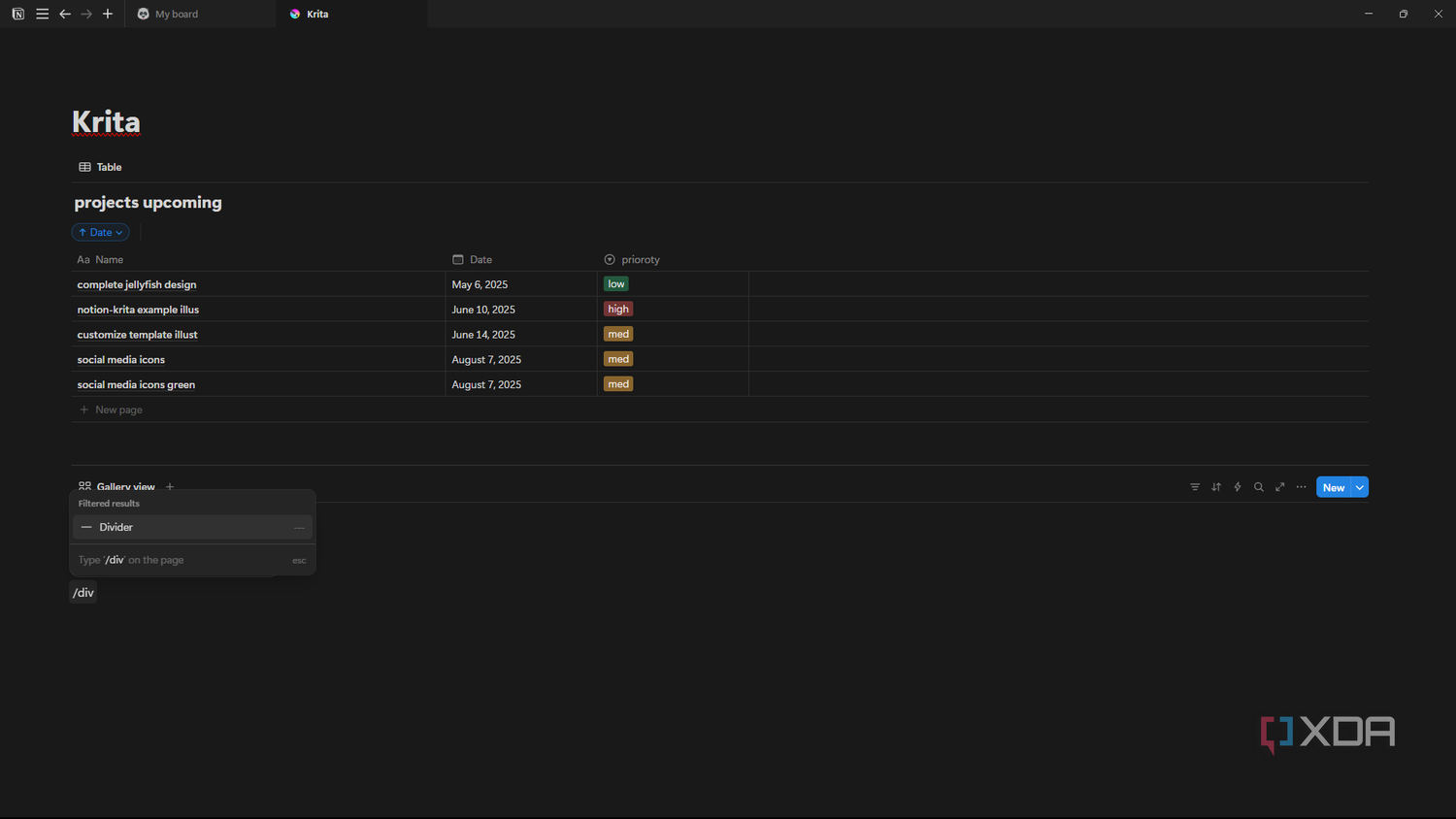Go forward using the right arrow
Viewport: 1456px width, 819px height.
(86, 14)
